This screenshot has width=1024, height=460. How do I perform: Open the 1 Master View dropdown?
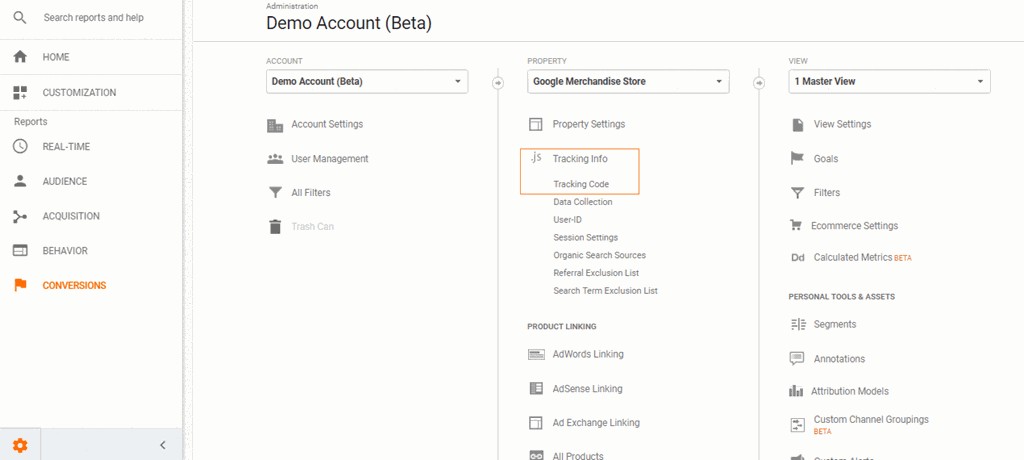point(889,81)
